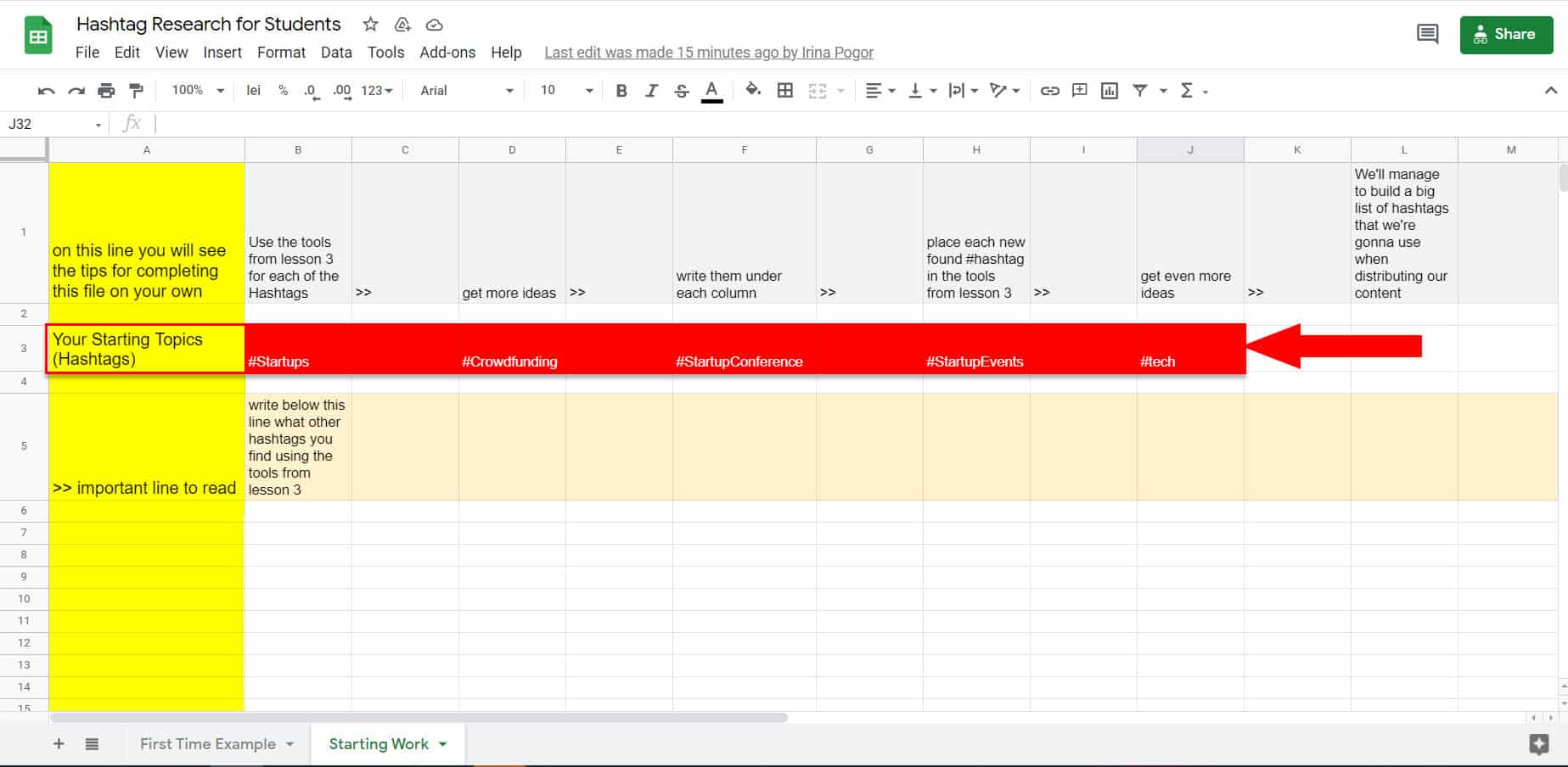Open the Explore button
1568x767 pixels.
coord(1538,745)
